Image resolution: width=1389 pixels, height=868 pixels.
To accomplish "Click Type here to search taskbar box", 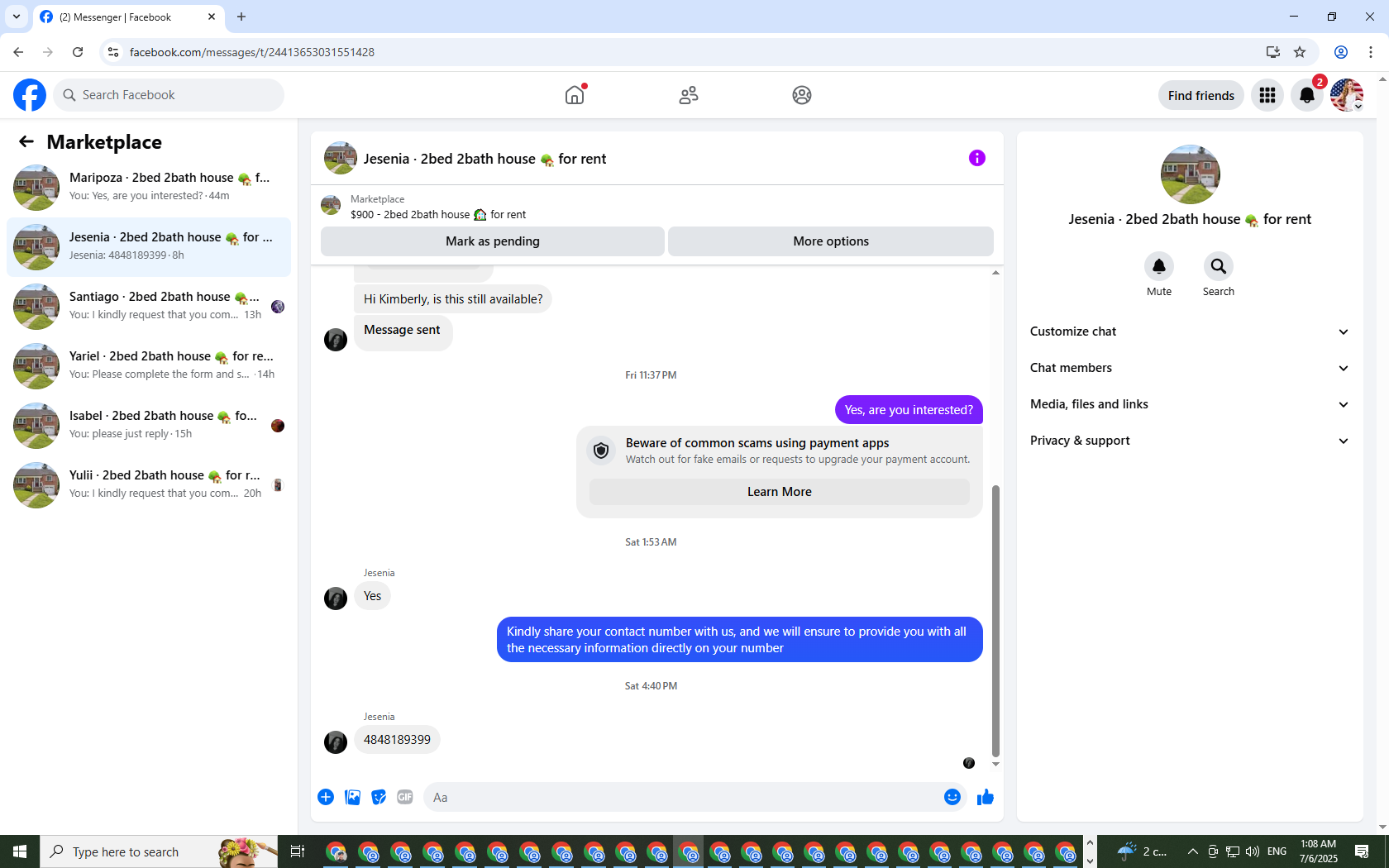I will click(159, 851).
